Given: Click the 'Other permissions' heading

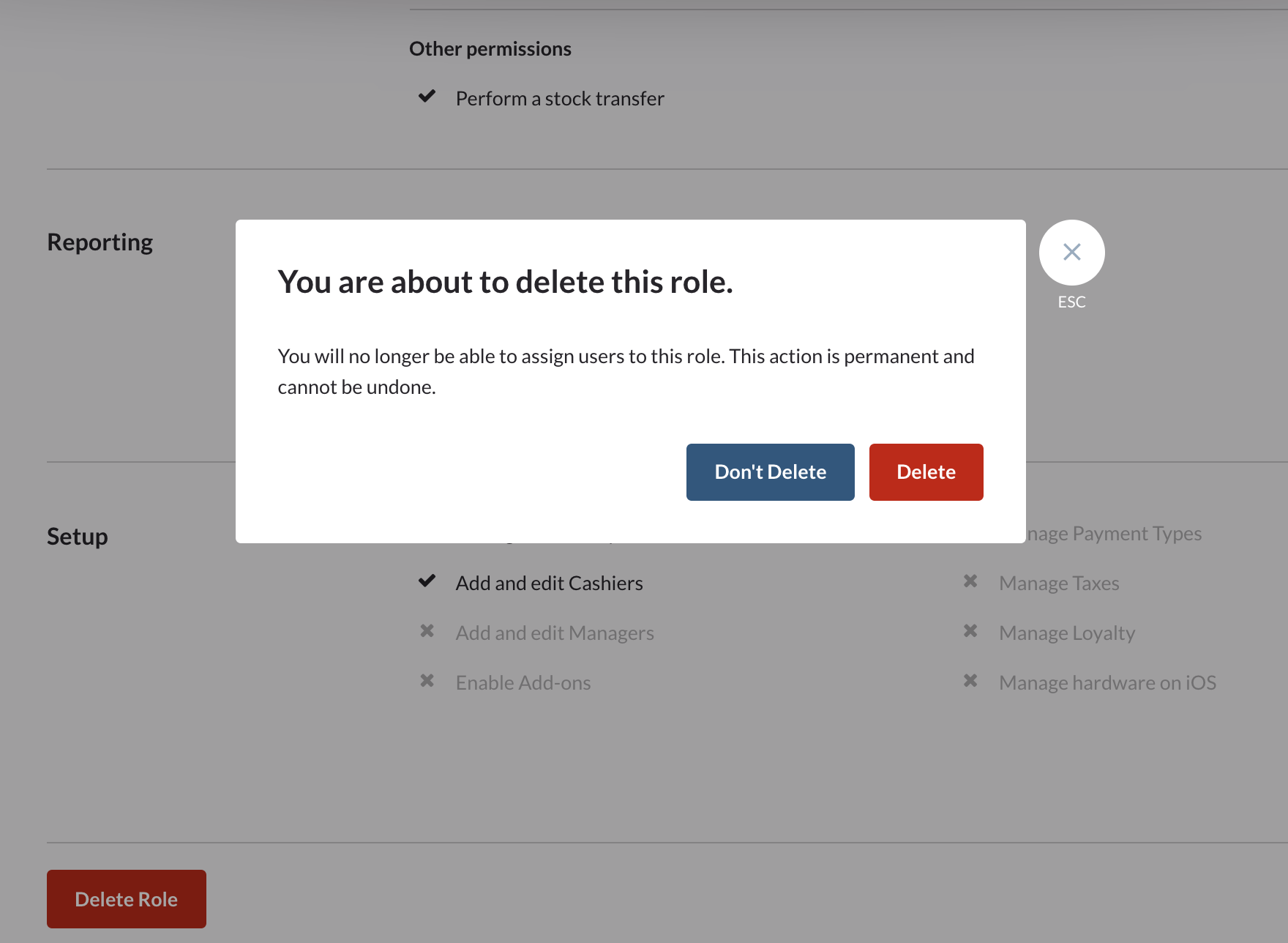Looking at the screenshot, I should tap(490, 48).
